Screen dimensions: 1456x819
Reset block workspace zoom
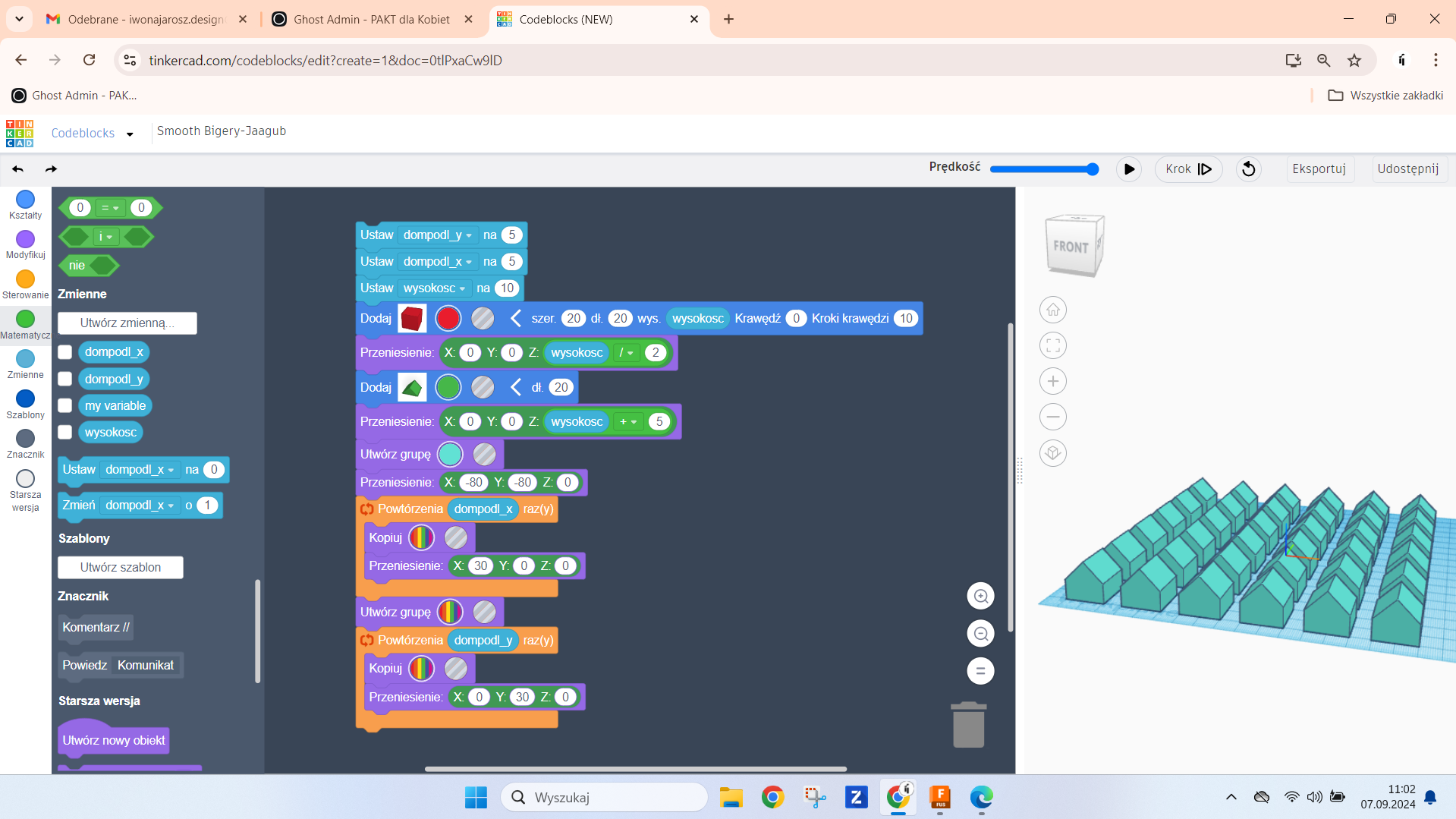pos(980,670)
